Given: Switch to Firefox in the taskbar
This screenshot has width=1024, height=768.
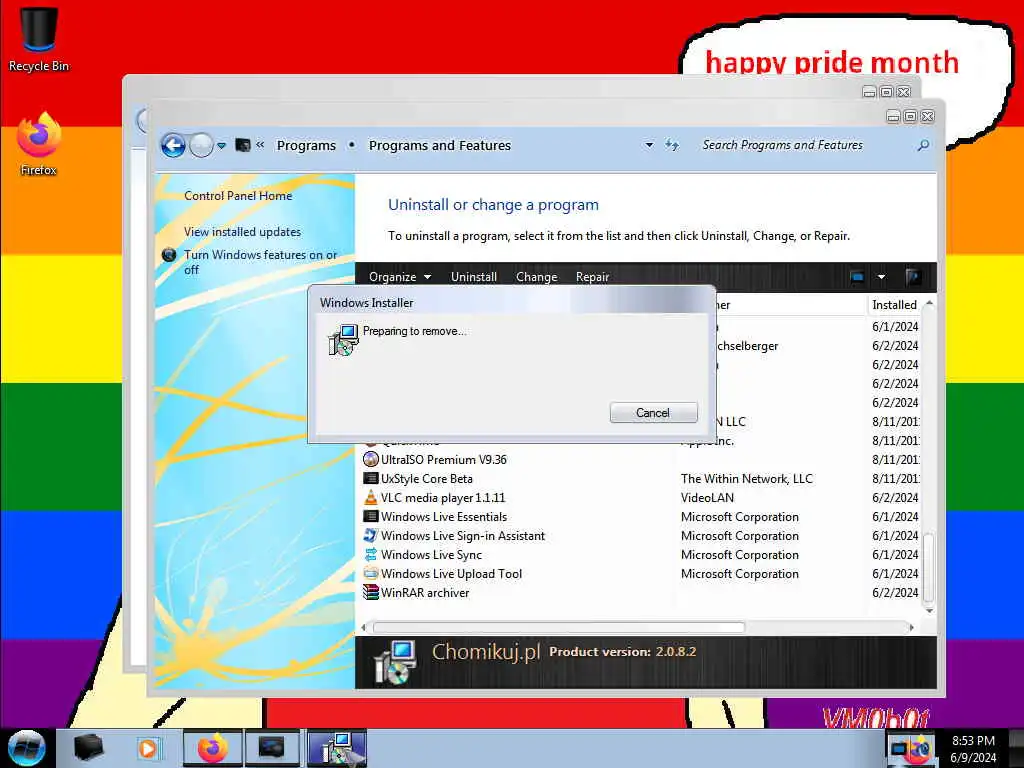Looking at the screenshot, I should [x=212, y=748].
